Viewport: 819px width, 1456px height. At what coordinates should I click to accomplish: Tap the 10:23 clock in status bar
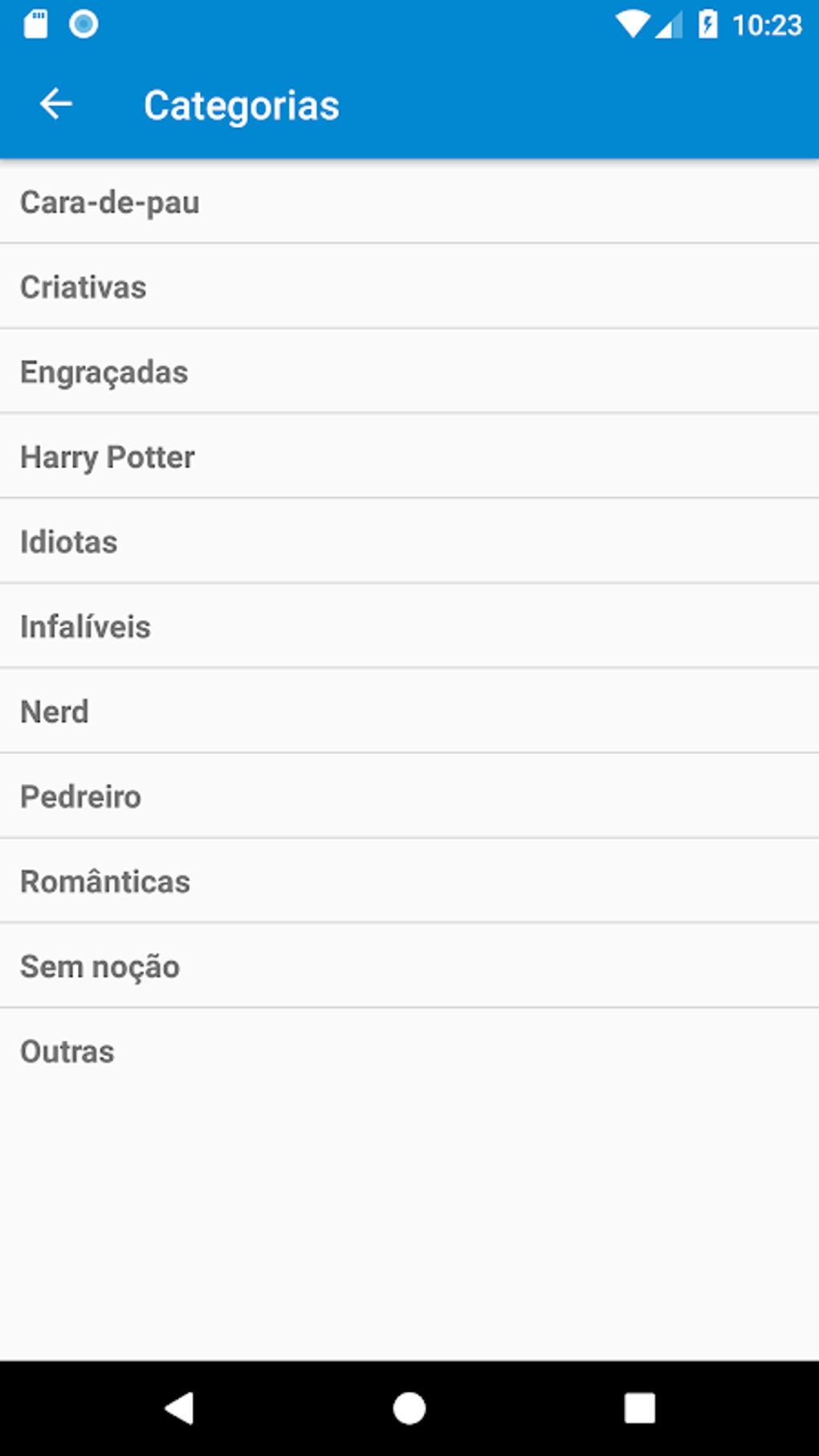pyautogui.click(x=767, y=26)
